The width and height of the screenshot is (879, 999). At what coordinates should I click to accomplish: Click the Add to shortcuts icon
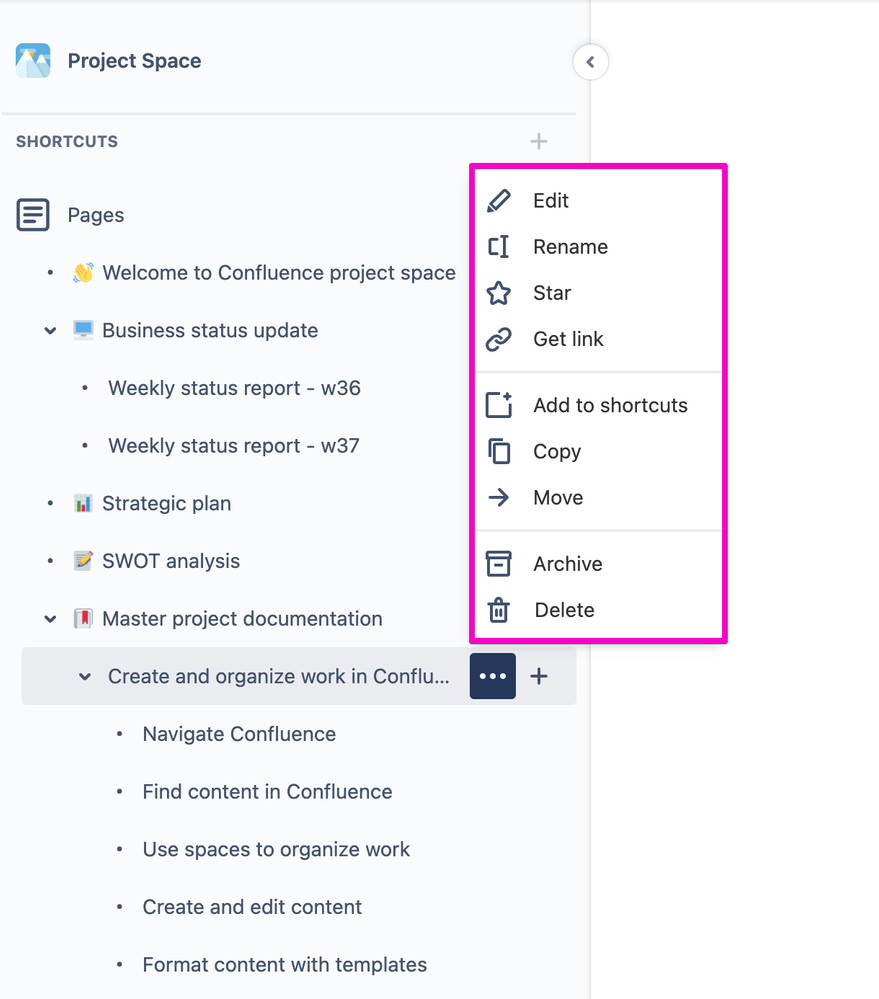pos(500,405)
